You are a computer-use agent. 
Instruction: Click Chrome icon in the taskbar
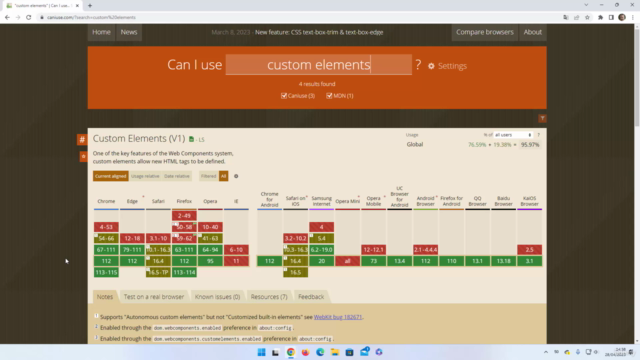pos(291,352)
